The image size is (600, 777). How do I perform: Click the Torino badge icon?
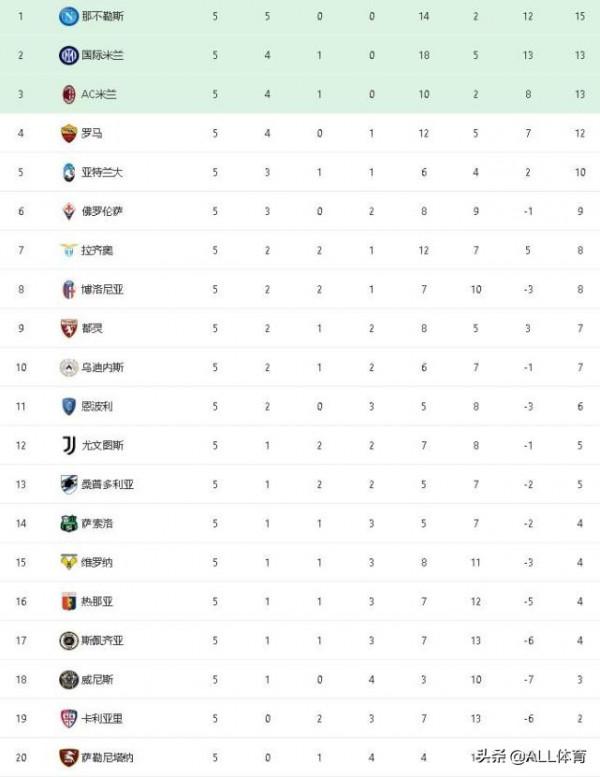(68, 329)
